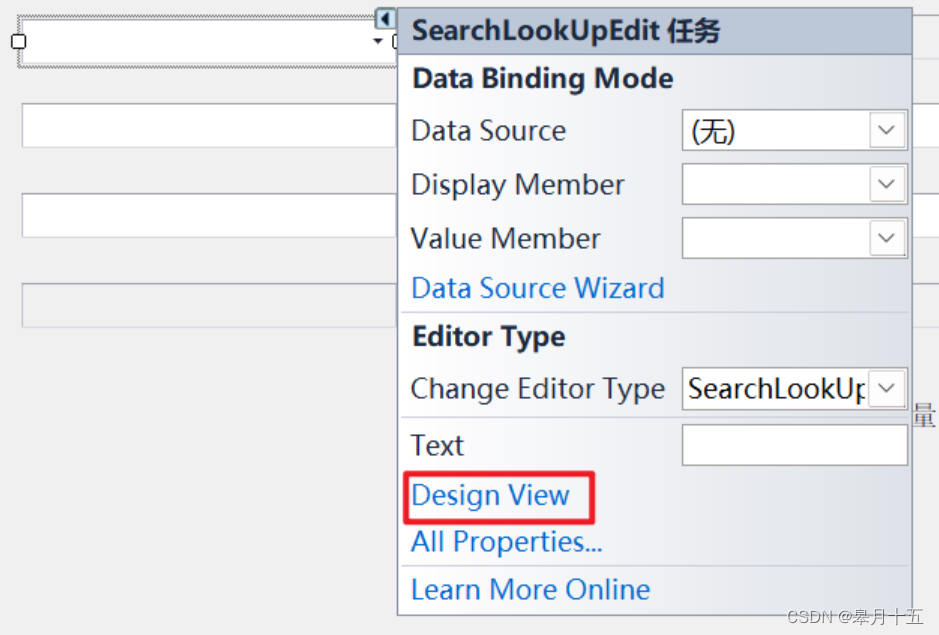Open the Value Member dropdown
The width and height of the screenshot is (939, 635).
(887, 238)
